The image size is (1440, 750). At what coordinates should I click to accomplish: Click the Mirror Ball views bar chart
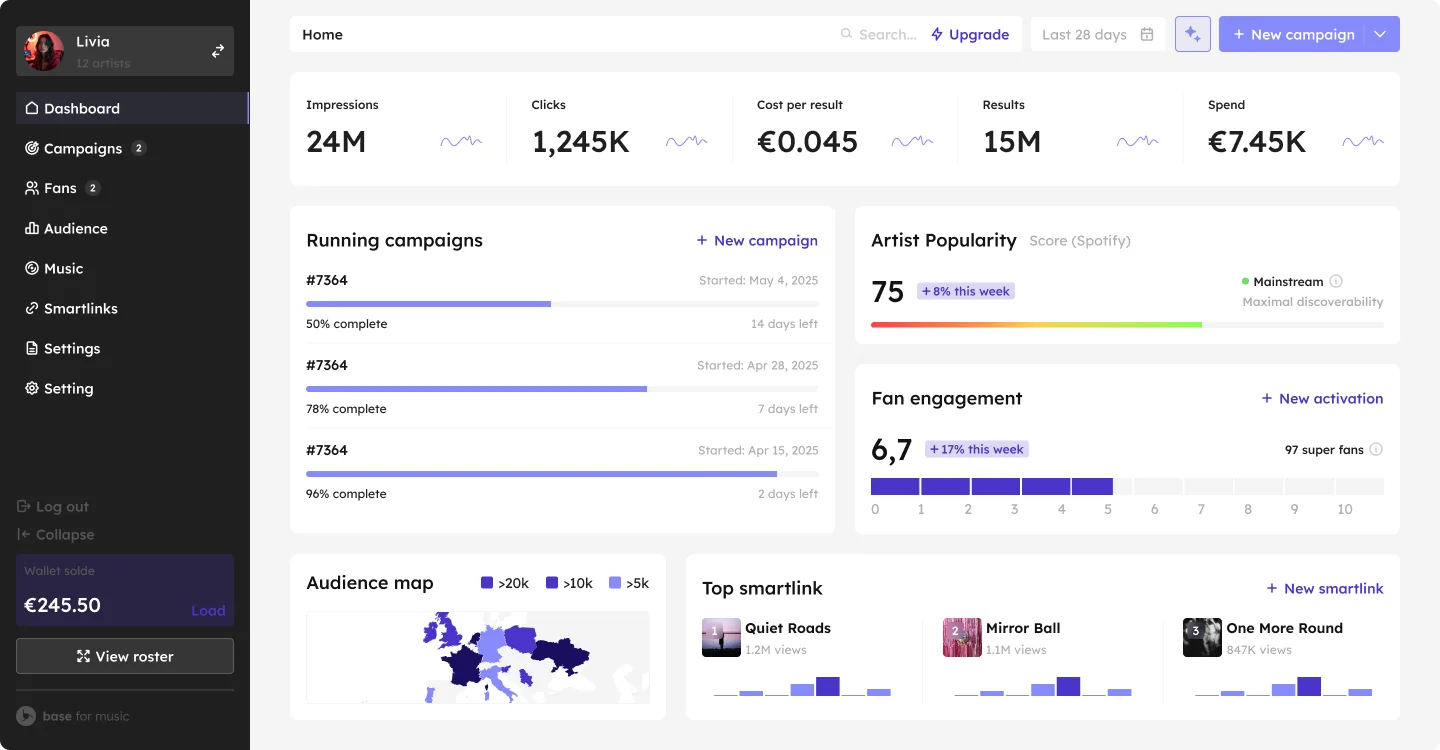pos(1044,686)
